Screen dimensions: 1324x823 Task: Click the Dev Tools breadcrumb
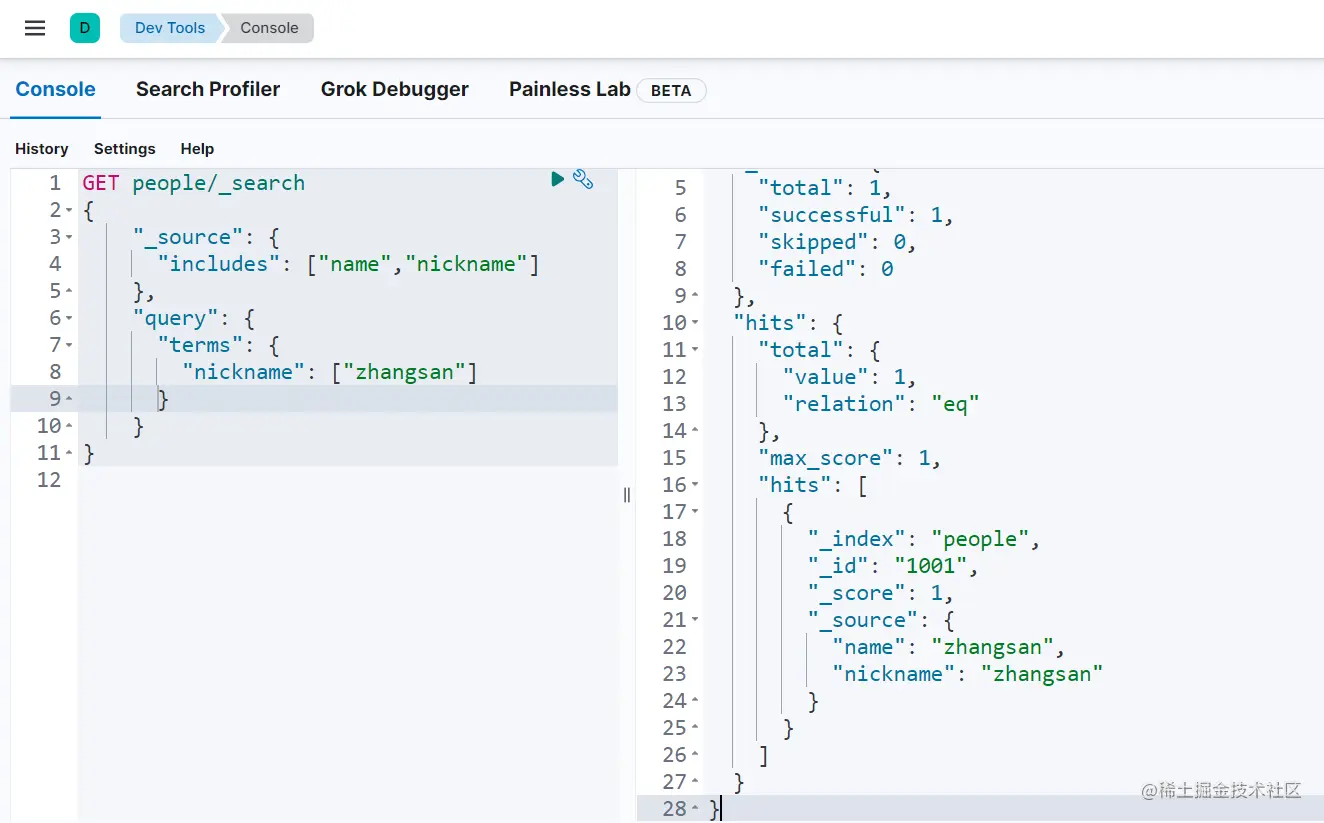(169, 28)
